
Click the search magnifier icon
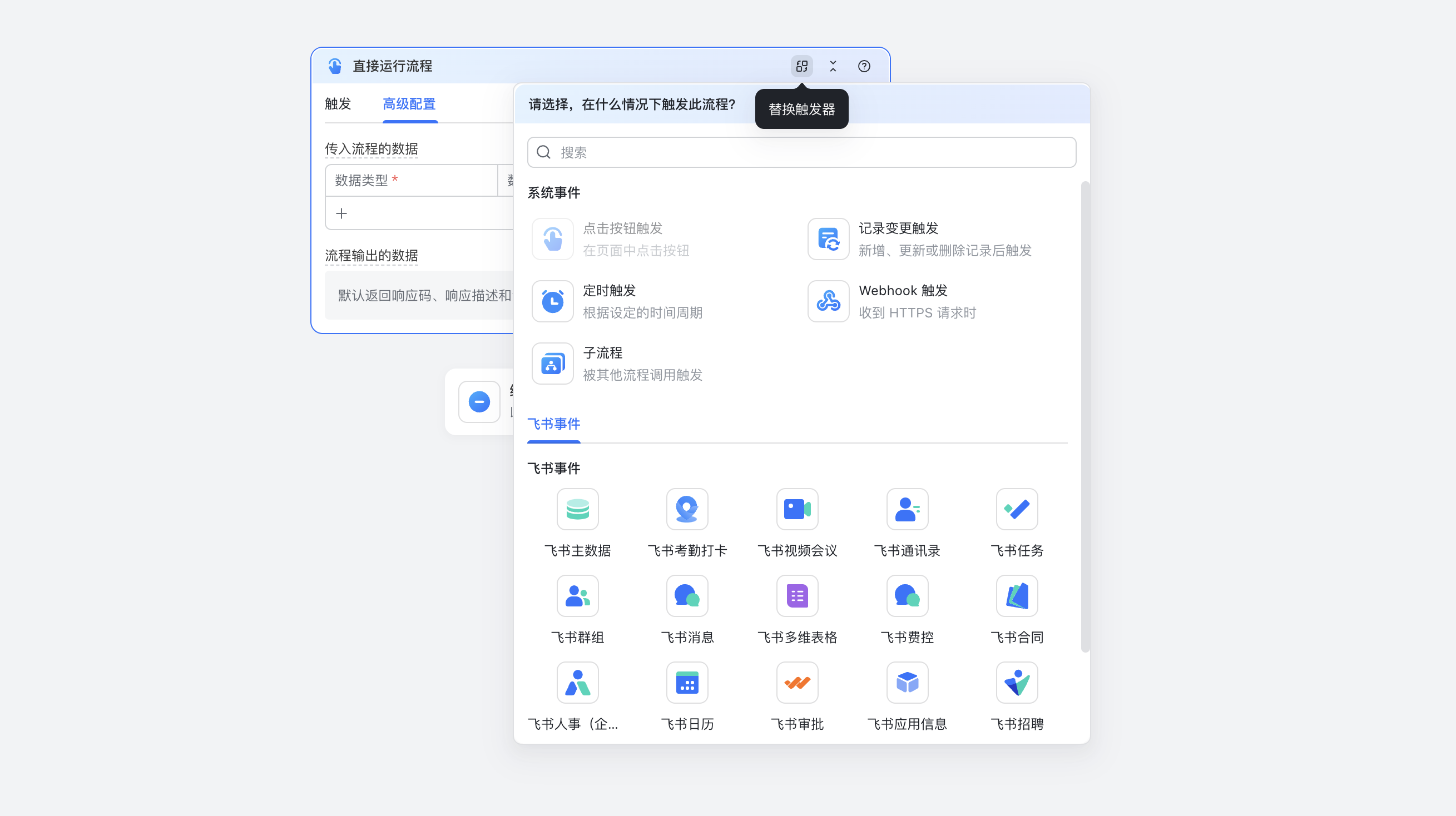tap(543, 152)
